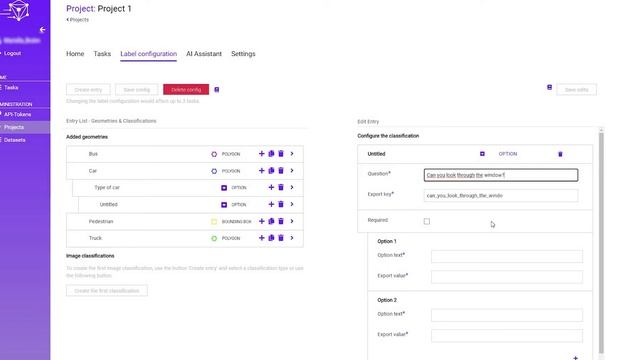The width and height of the screenshot is (640, 360).
Task: Add a child entry to Bus
Action: tap(262, 154)
